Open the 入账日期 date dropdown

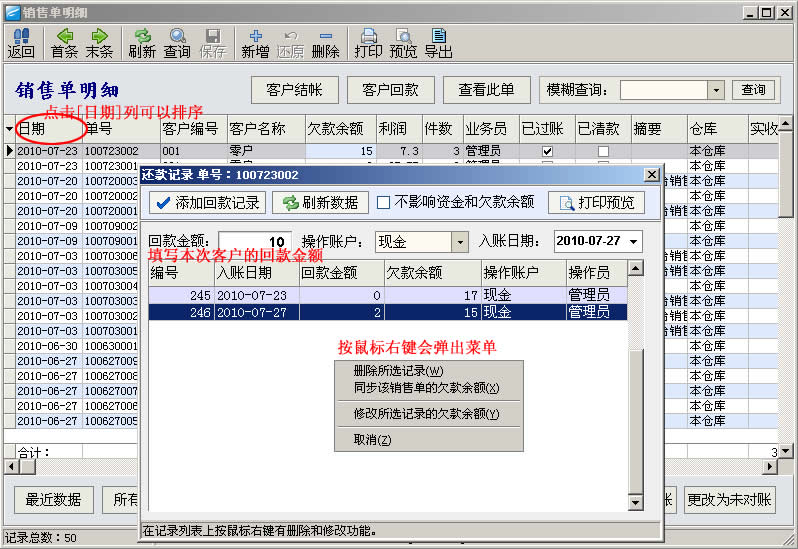coord(634,242)
